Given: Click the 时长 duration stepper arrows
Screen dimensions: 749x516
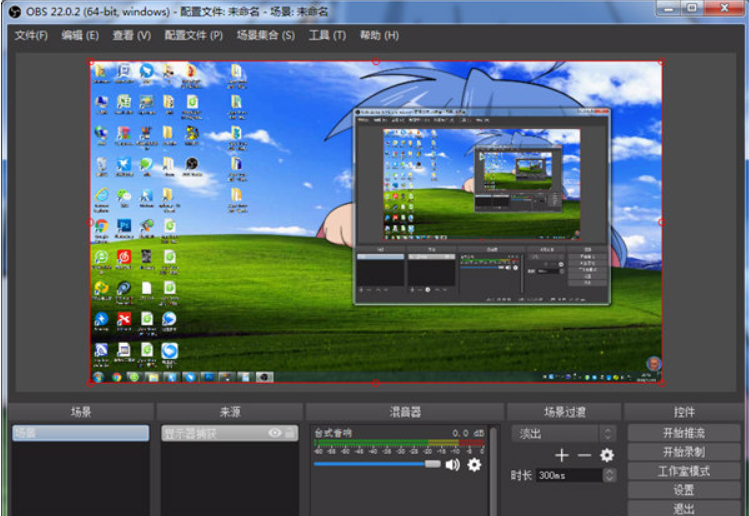Looking at the screenshot, I should pos(609,475).
